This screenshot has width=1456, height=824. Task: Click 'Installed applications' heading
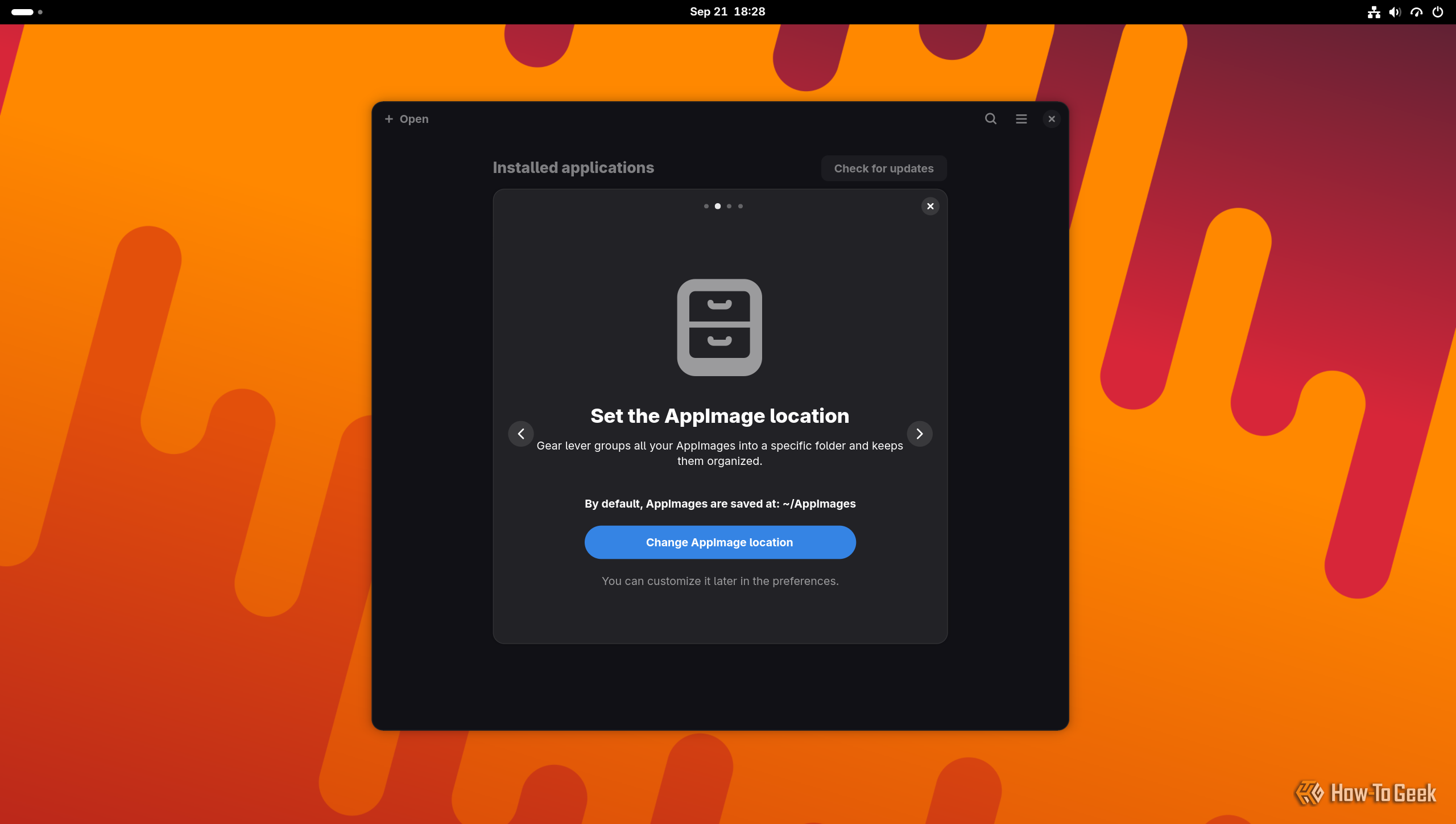pyautogui.click(x=573, y=167)
